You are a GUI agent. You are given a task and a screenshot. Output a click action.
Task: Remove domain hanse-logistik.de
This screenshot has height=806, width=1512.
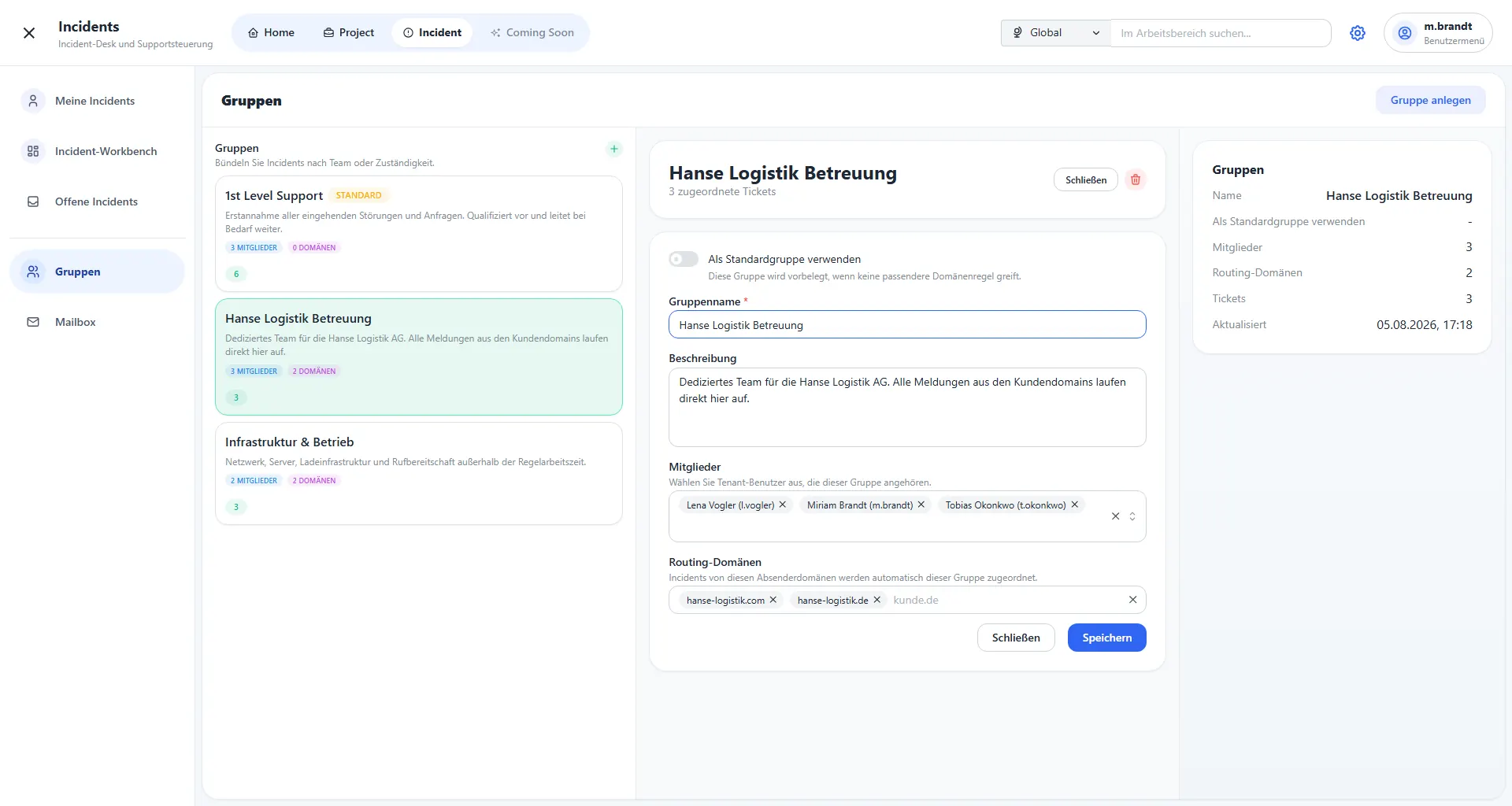(x=877, y=600)
